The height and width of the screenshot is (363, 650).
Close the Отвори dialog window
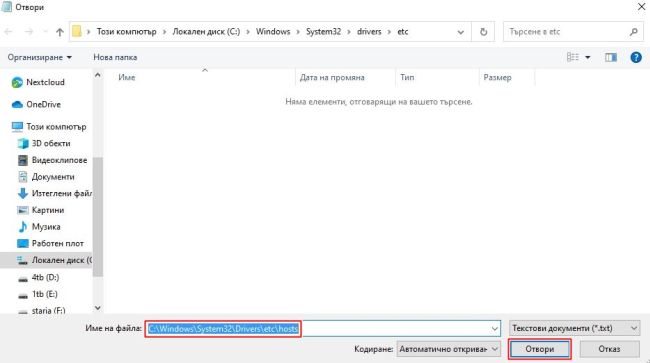(x=640, y=7)
